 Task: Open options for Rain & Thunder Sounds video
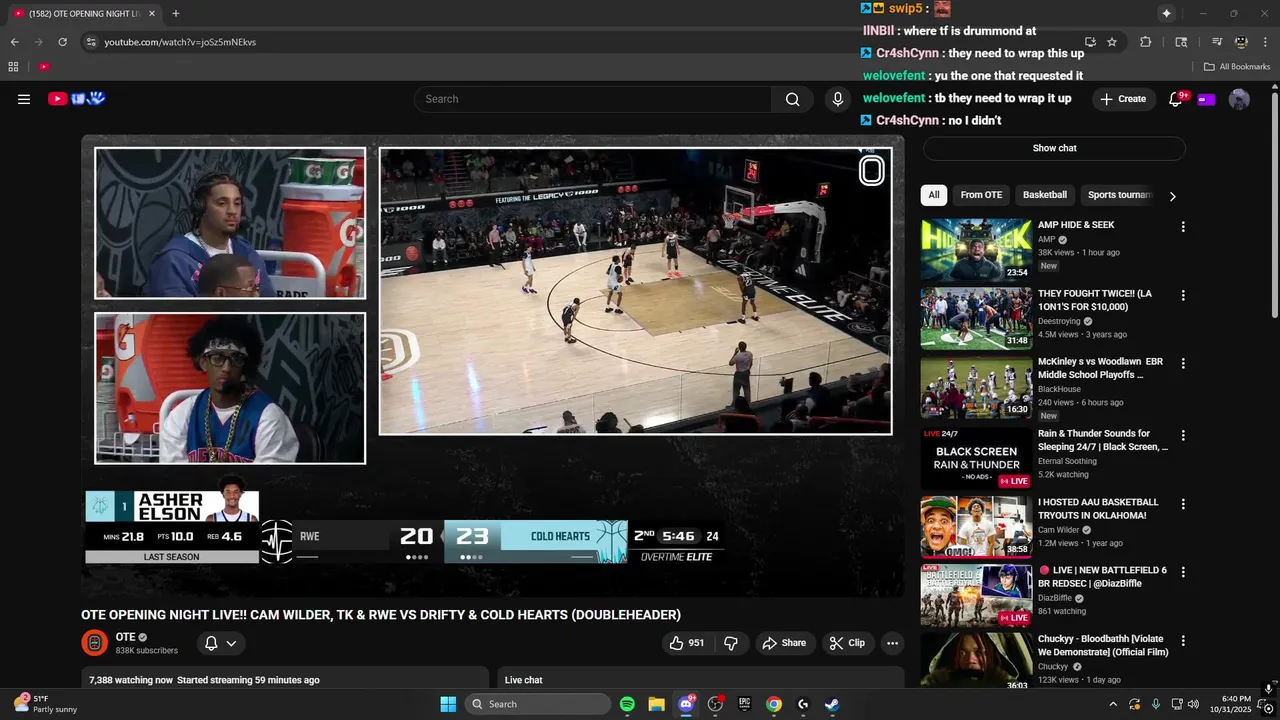pos(1183,436)
